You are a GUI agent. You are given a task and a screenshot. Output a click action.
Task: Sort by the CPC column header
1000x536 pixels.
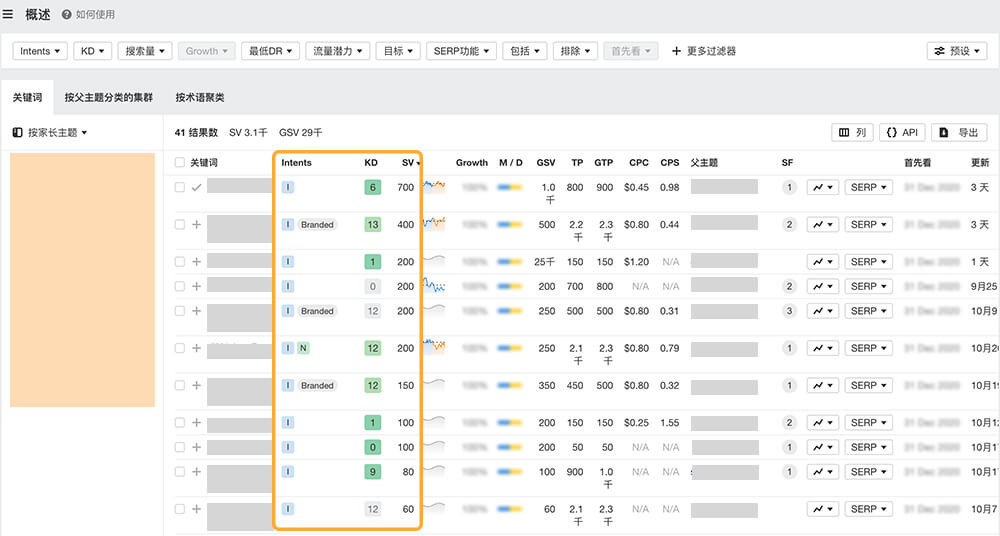[638, 162]
